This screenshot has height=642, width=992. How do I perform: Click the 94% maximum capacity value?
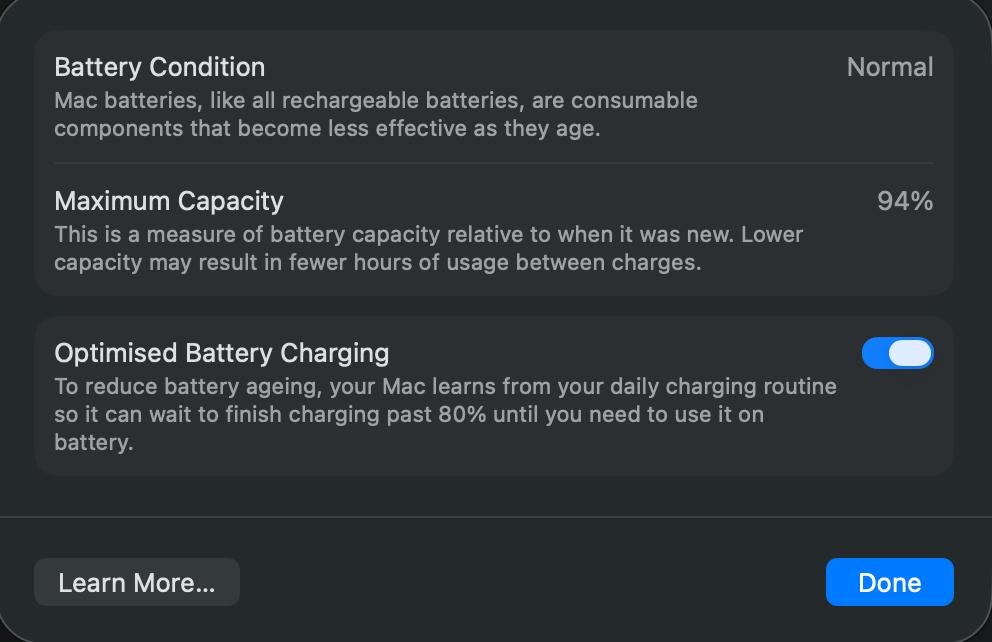pyautogui.click(x=904, y=201)
